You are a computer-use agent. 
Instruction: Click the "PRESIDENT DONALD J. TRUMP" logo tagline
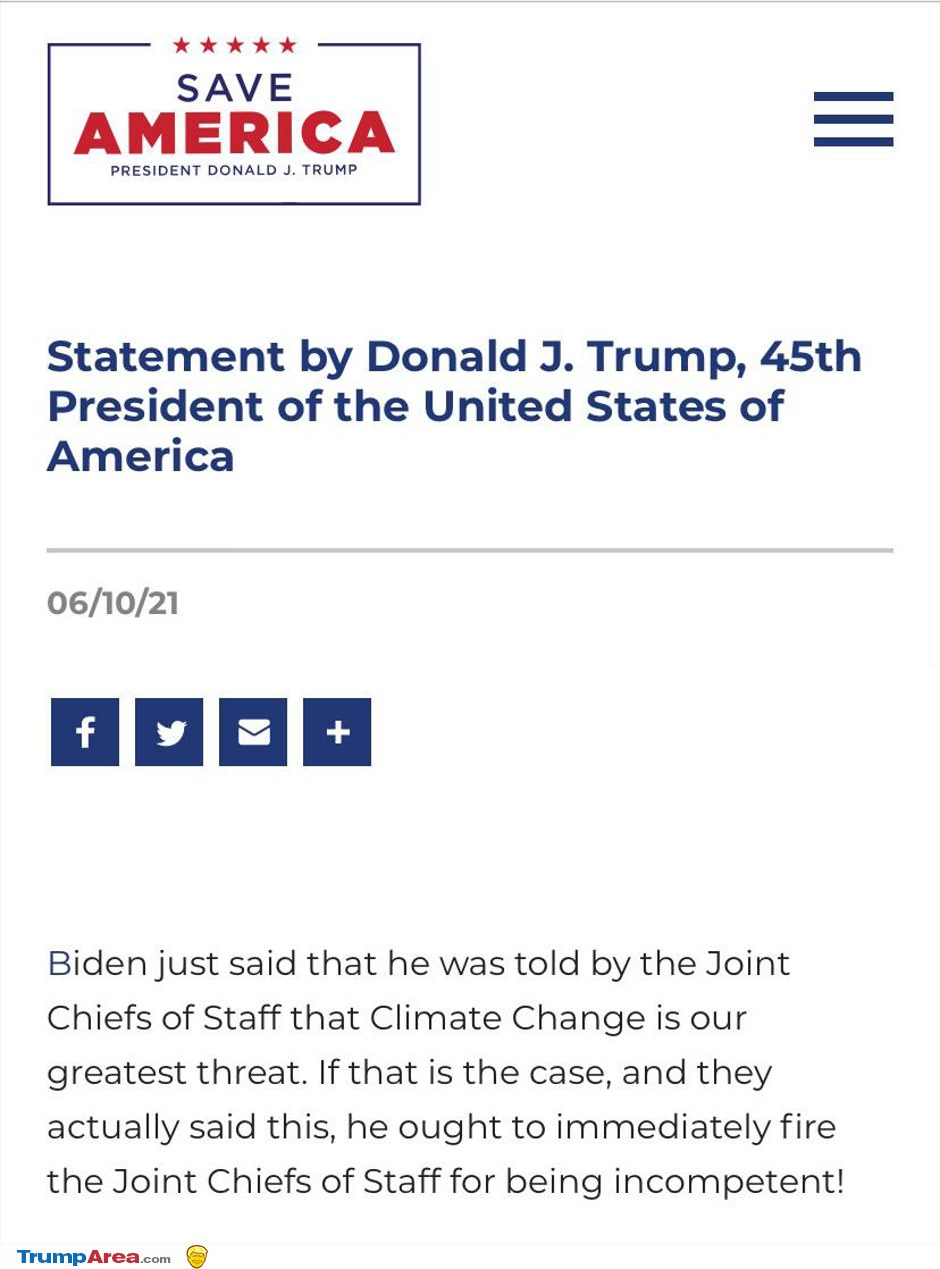(234, 170)
